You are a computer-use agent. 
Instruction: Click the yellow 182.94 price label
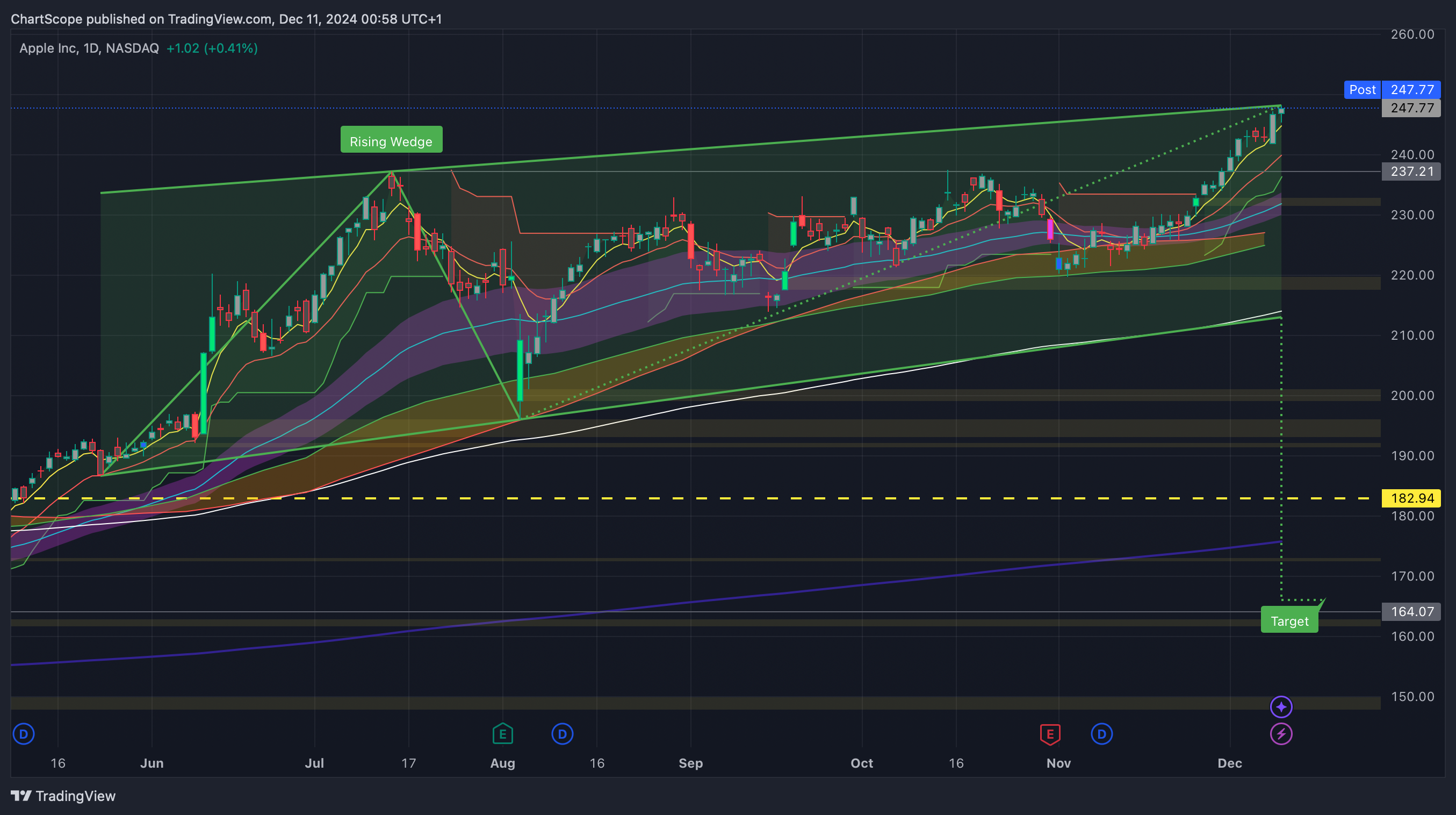pos(1411,498)
